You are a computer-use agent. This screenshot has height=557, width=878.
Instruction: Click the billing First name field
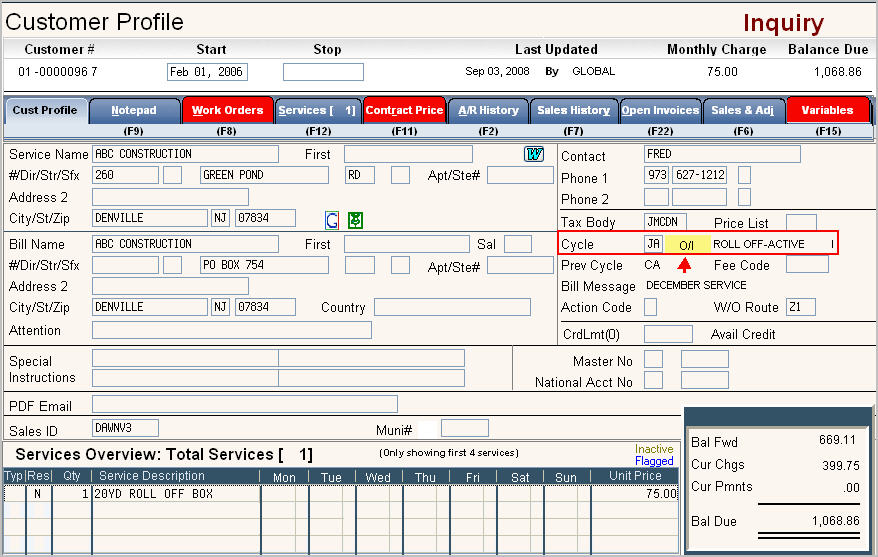click(407, 244)
